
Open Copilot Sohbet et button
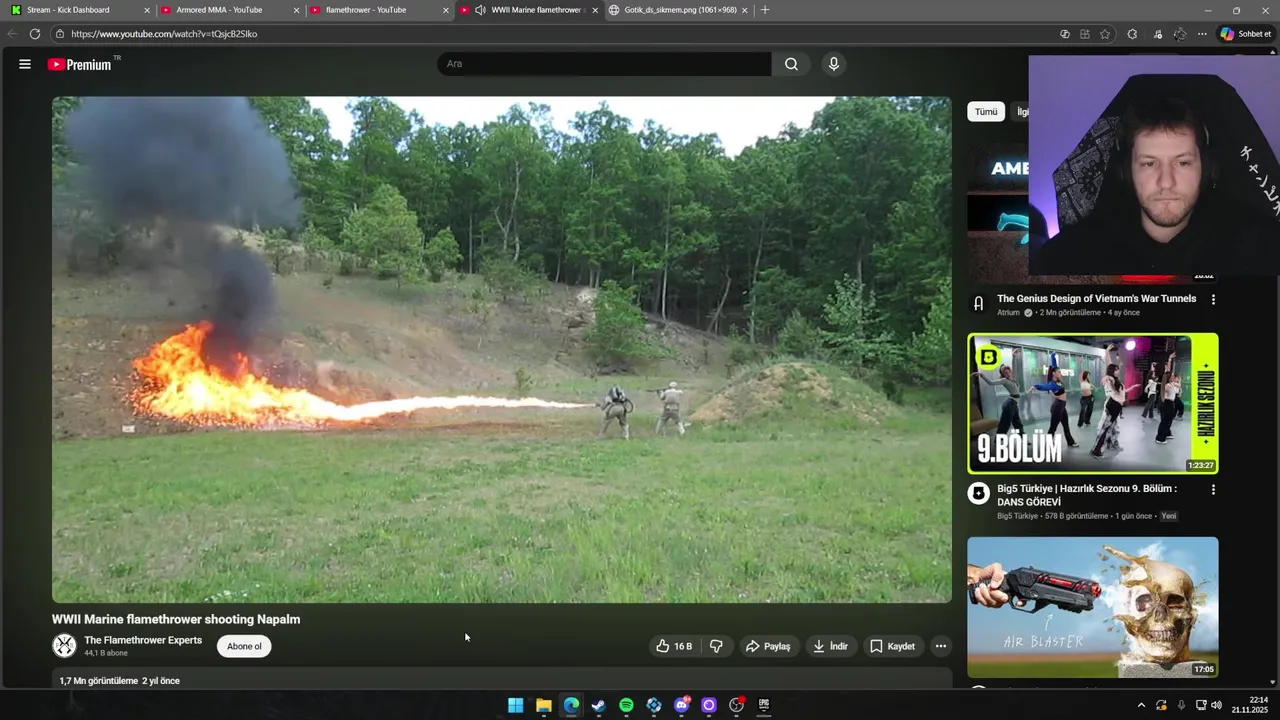(x=1246, y=34)
